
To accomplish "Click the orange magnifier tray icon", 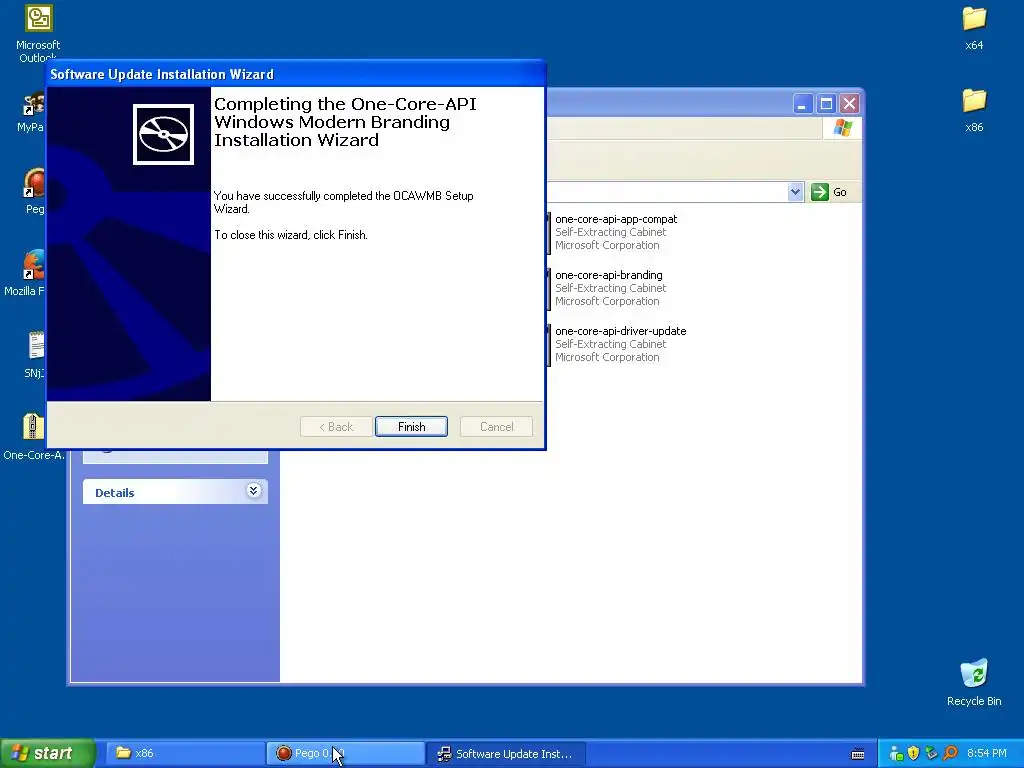I will click(x=950, y=754).
